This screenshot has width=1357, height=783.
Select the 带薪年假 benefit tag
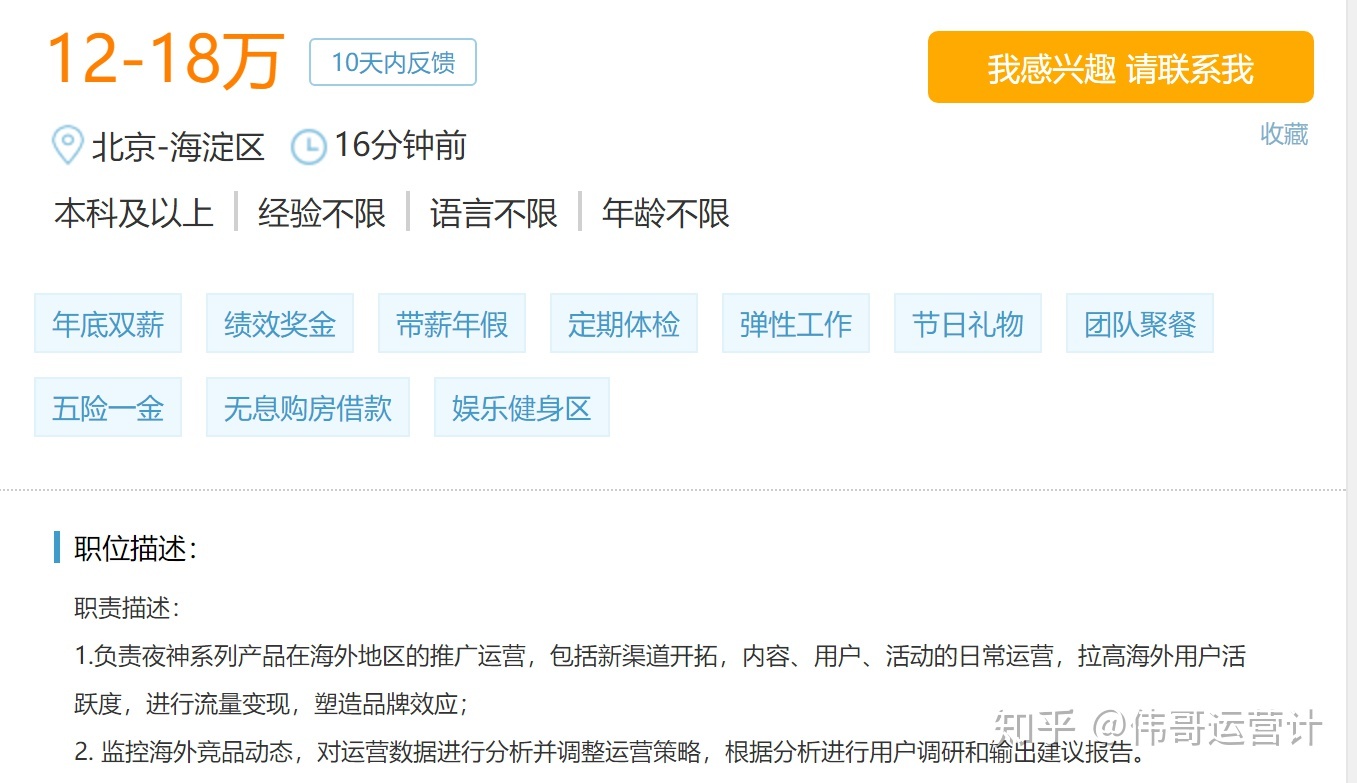pos(452,324)
